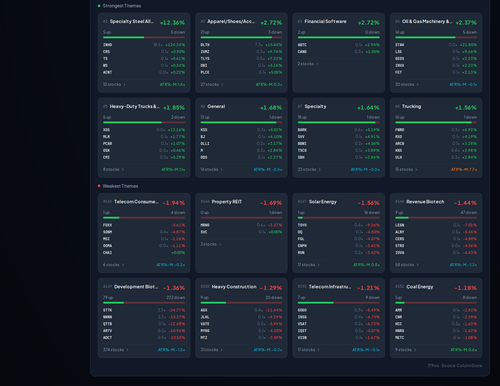500x386 pixels.
Task: Open the '27 stocks' link in Apparel/Shoes card
Action: click(212, 84)
